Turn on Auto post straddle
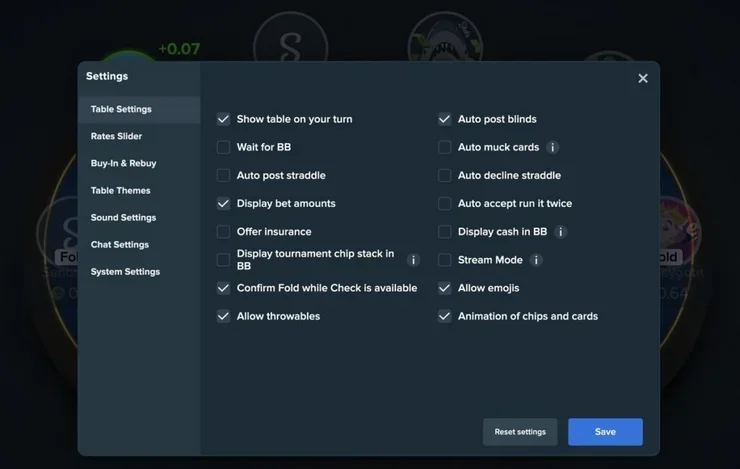This screenshot has width=740, height=469. point(224,175)
